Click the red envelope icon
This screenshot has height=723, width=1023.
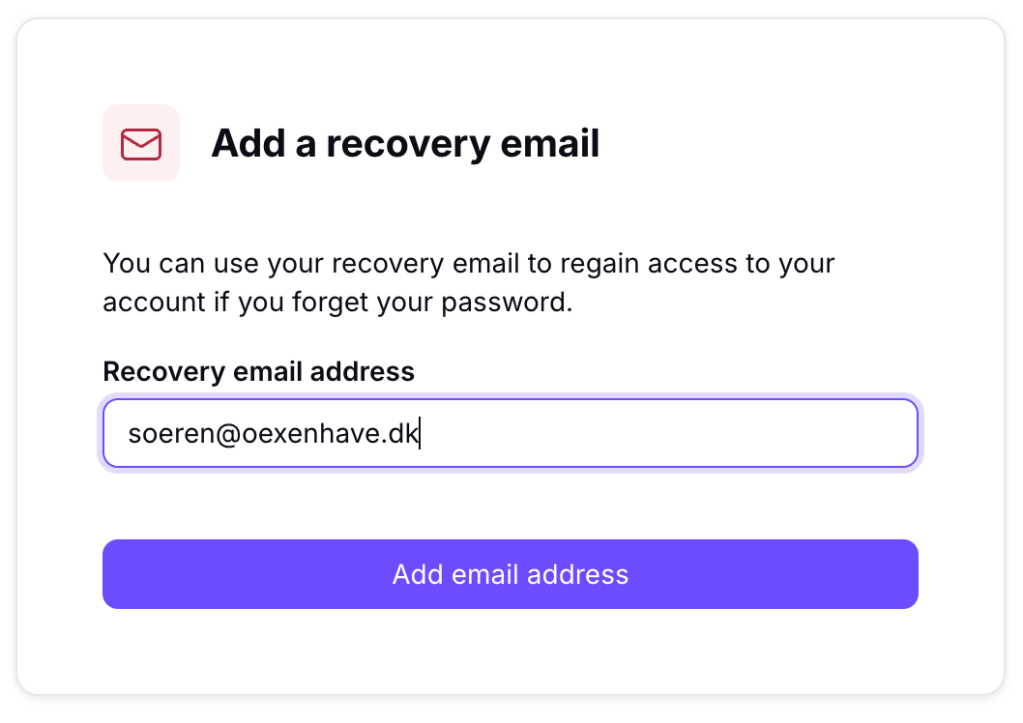[141, 144]
